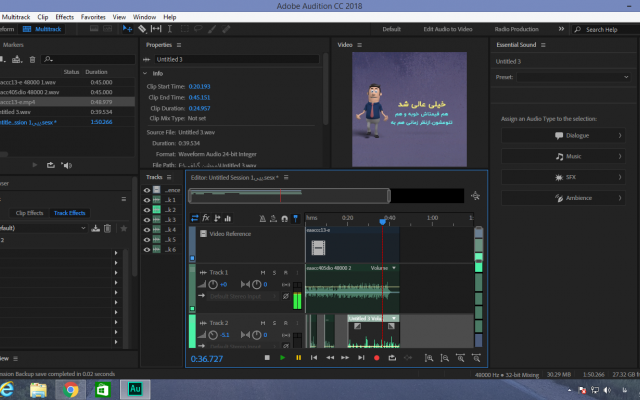
Task: Switch to the Clip Effects tab
Action: point(29,213)
